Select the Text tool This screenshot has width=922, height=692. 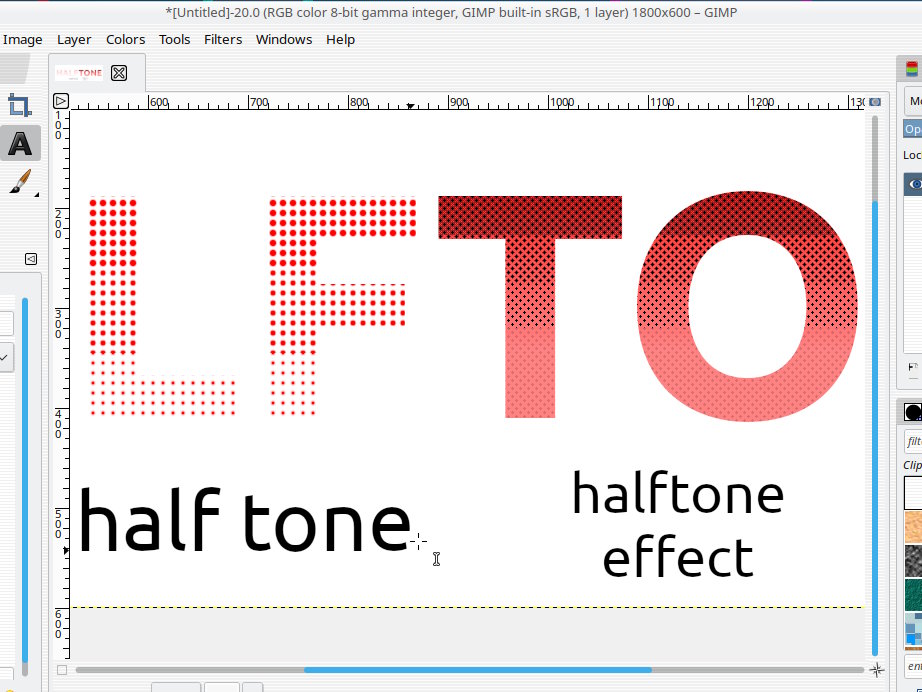(20, 143)
